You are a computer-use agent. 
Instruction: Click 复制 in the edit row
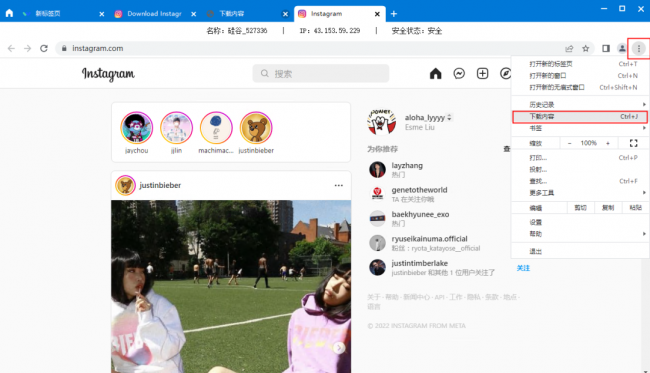[608, 208]
